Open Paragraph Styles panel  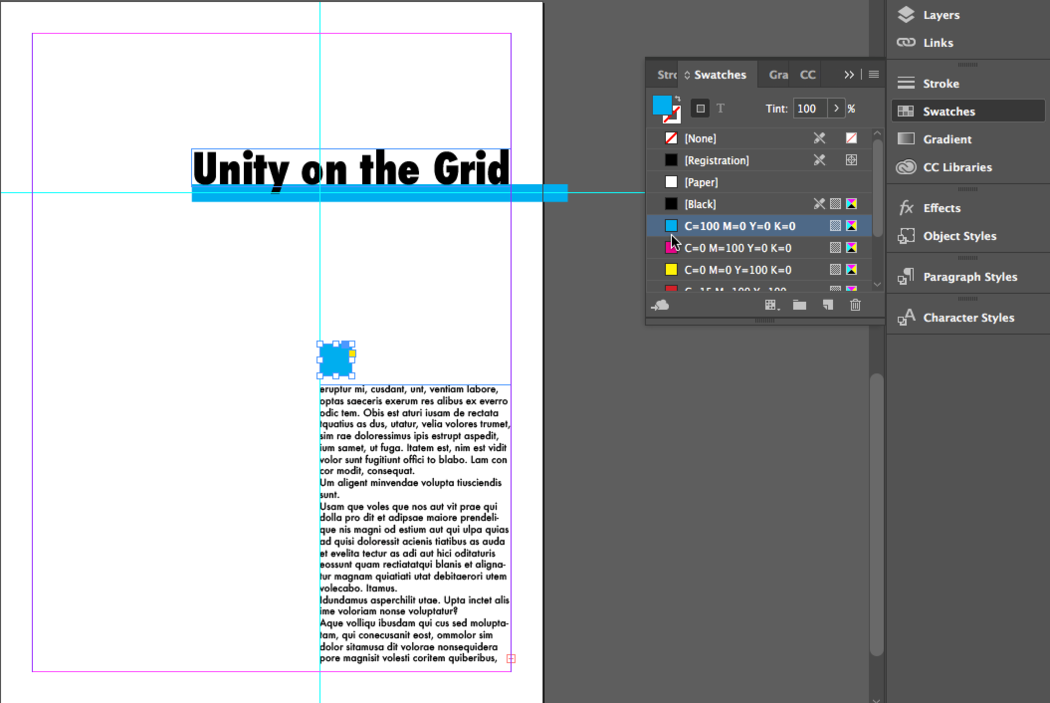pos(968,277)
